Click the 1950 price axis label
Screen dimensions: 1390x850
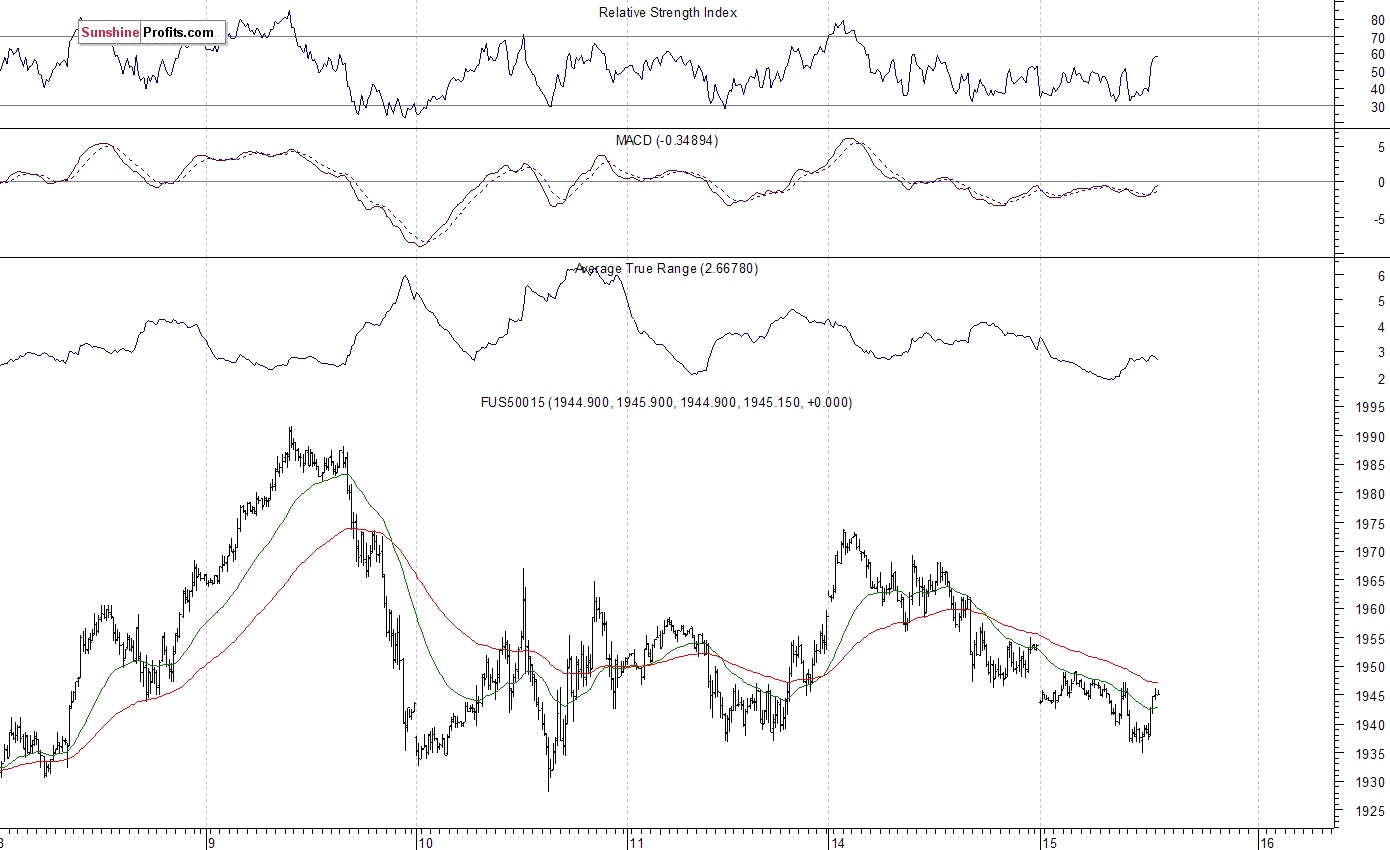pyautogui.click(x=1371, y=668)
